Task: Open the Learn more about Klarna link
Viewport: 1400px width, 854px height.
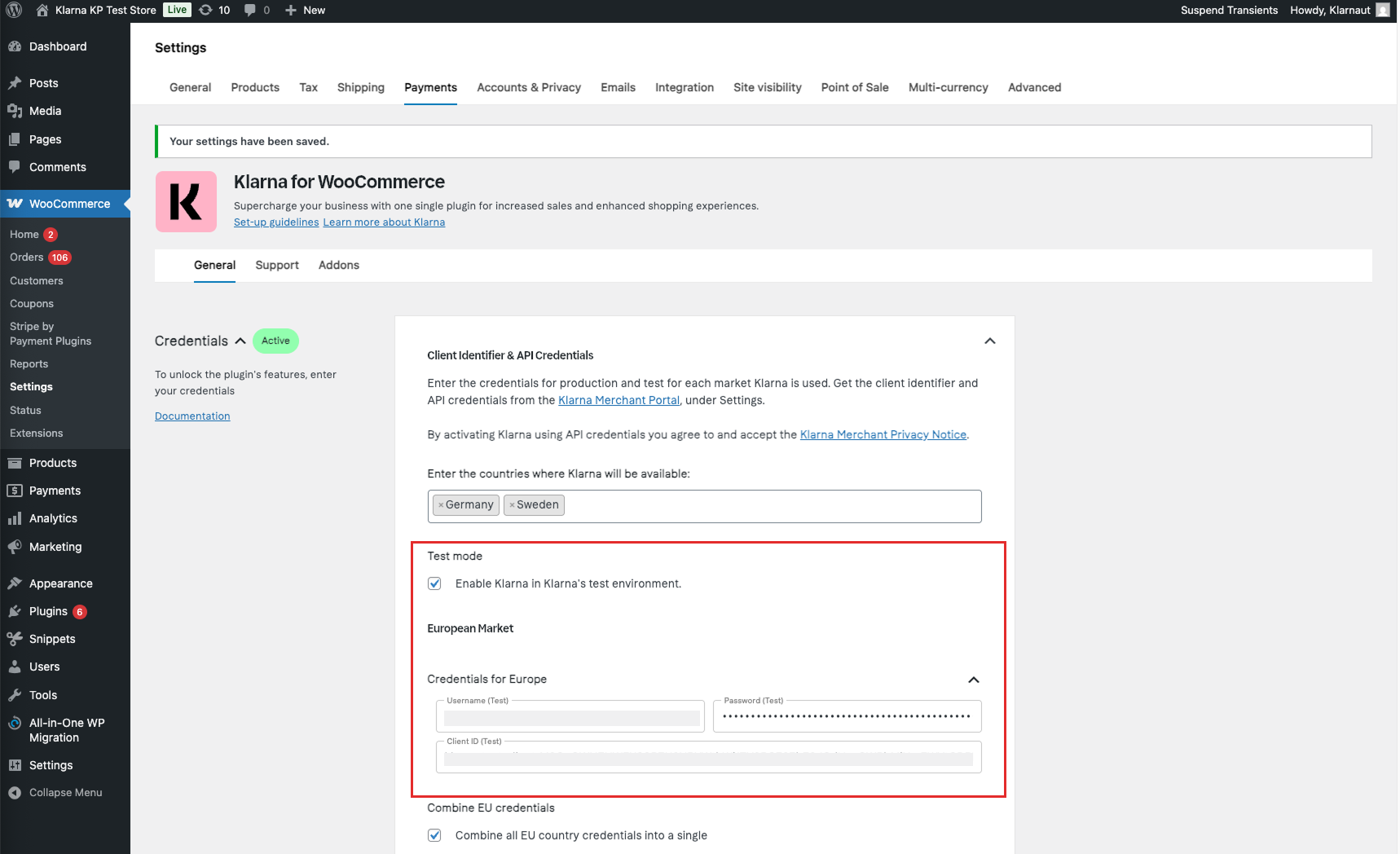Action: coord(384,222)
